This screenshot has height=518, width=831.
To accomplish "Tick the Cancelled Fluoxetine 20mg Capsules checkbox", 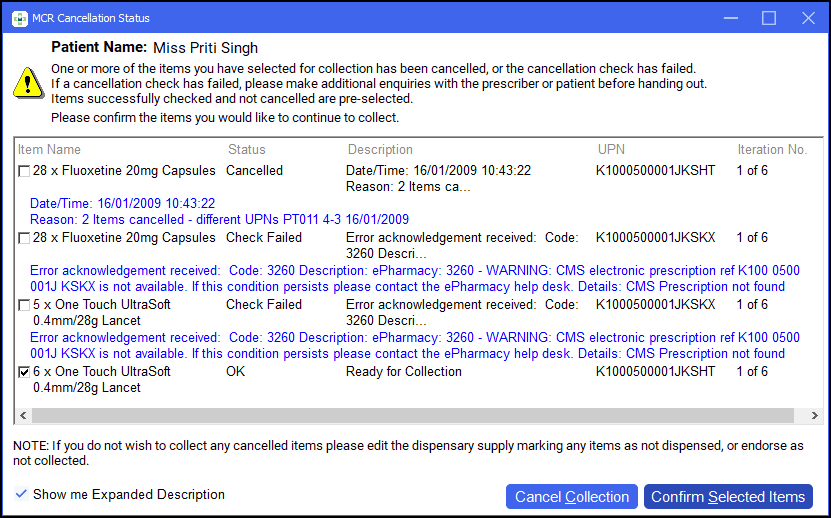I will coord(24,171).
